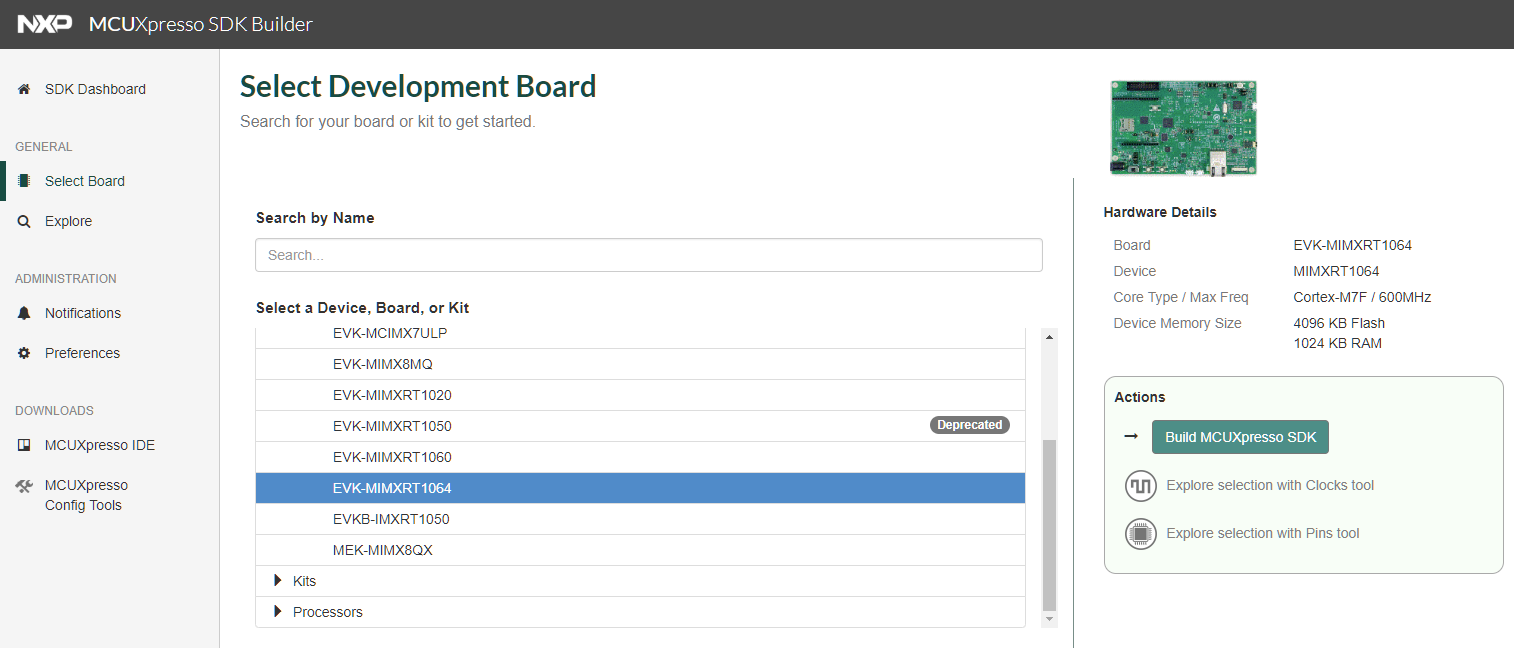Click the Select Board chip icon
Image resolution: width=1514 pixels, height=648 pixels.
[x=24, y=181]
